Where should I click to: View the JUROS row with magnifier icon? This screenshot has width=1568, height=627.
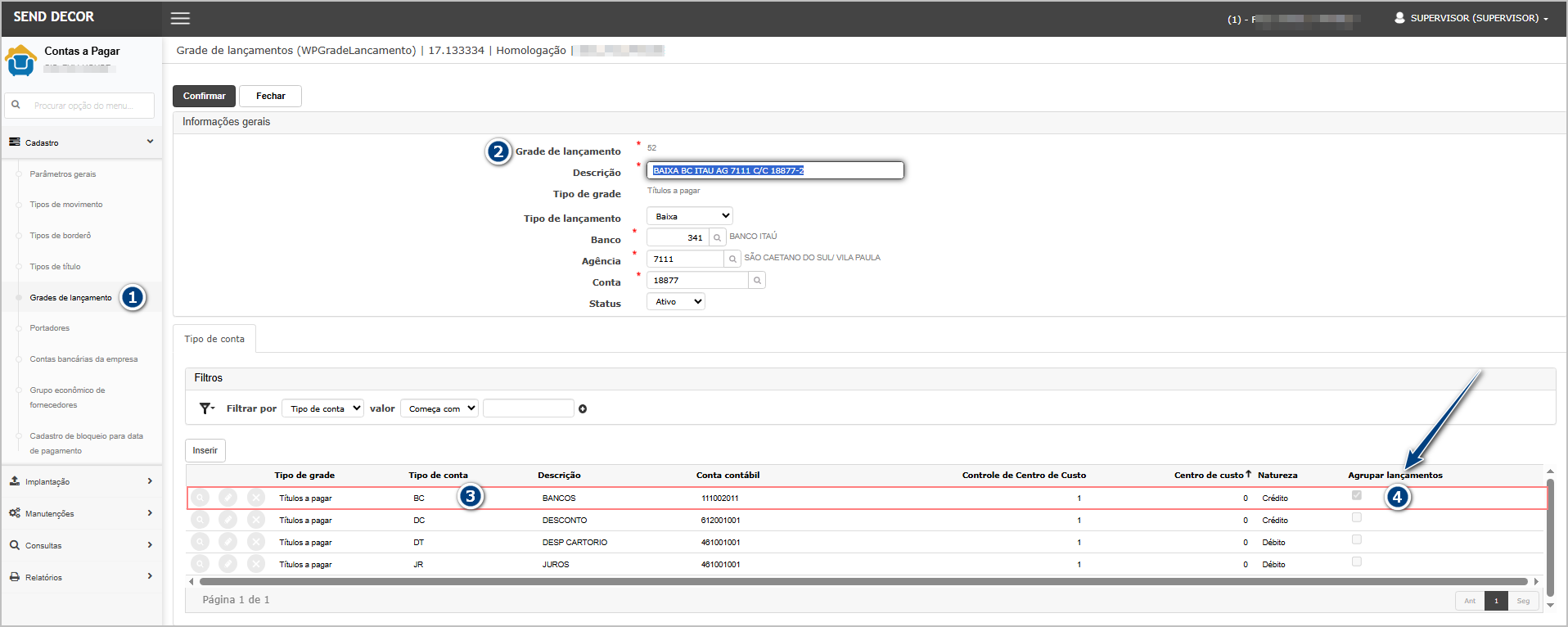coord(201,564)
